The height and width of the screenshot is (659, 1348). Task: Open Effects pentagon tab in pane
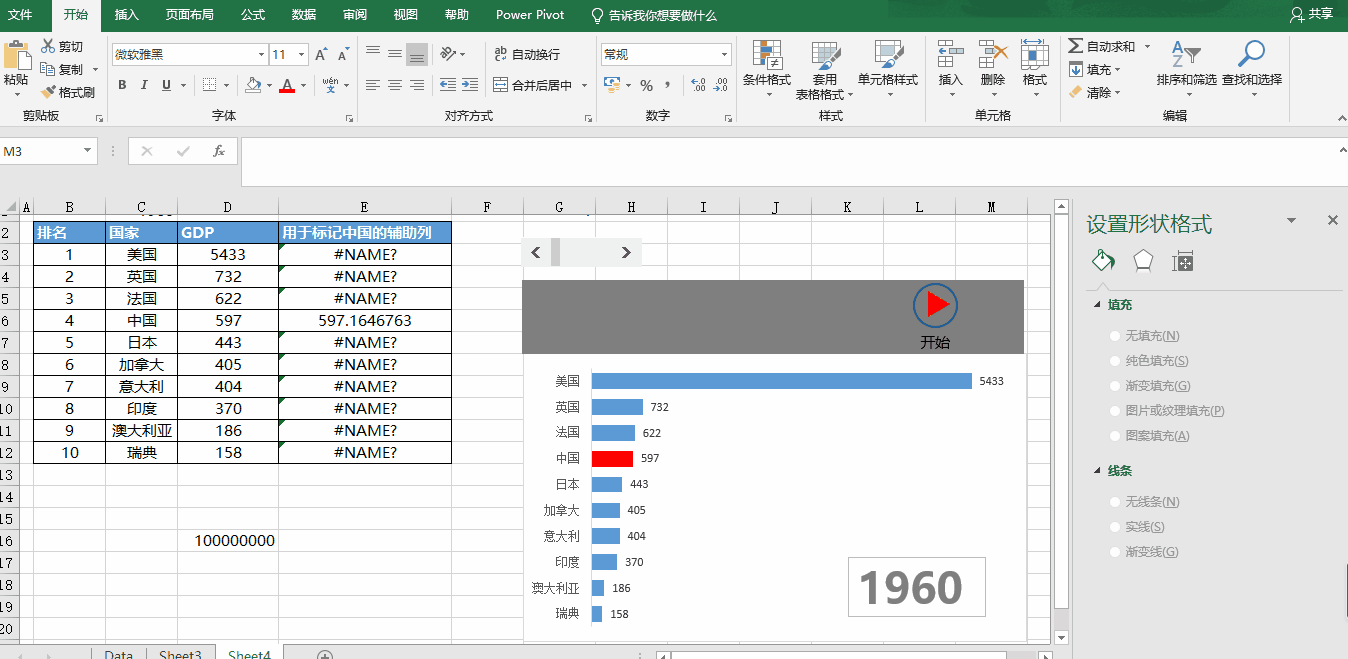1143,261
